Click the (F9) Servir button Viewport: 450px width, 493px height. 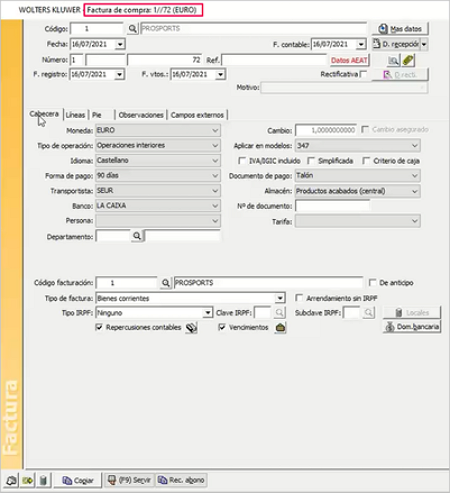(x=129, y=480)
